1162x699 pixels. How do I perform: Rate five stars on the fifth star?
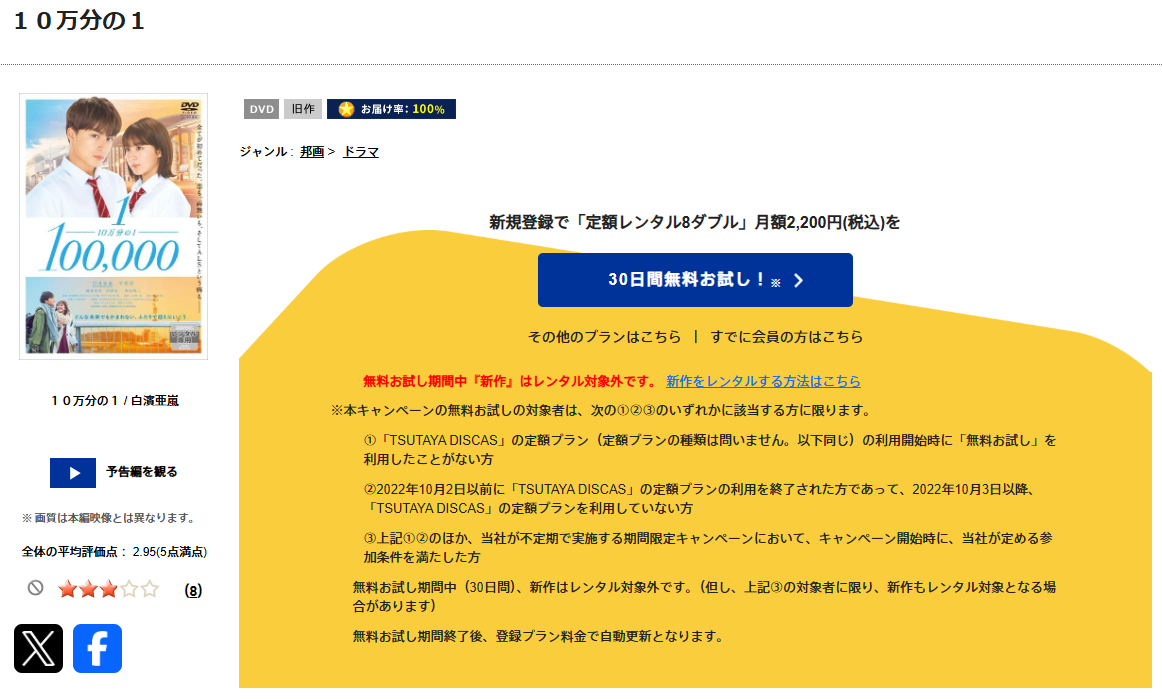pos(150,589)
